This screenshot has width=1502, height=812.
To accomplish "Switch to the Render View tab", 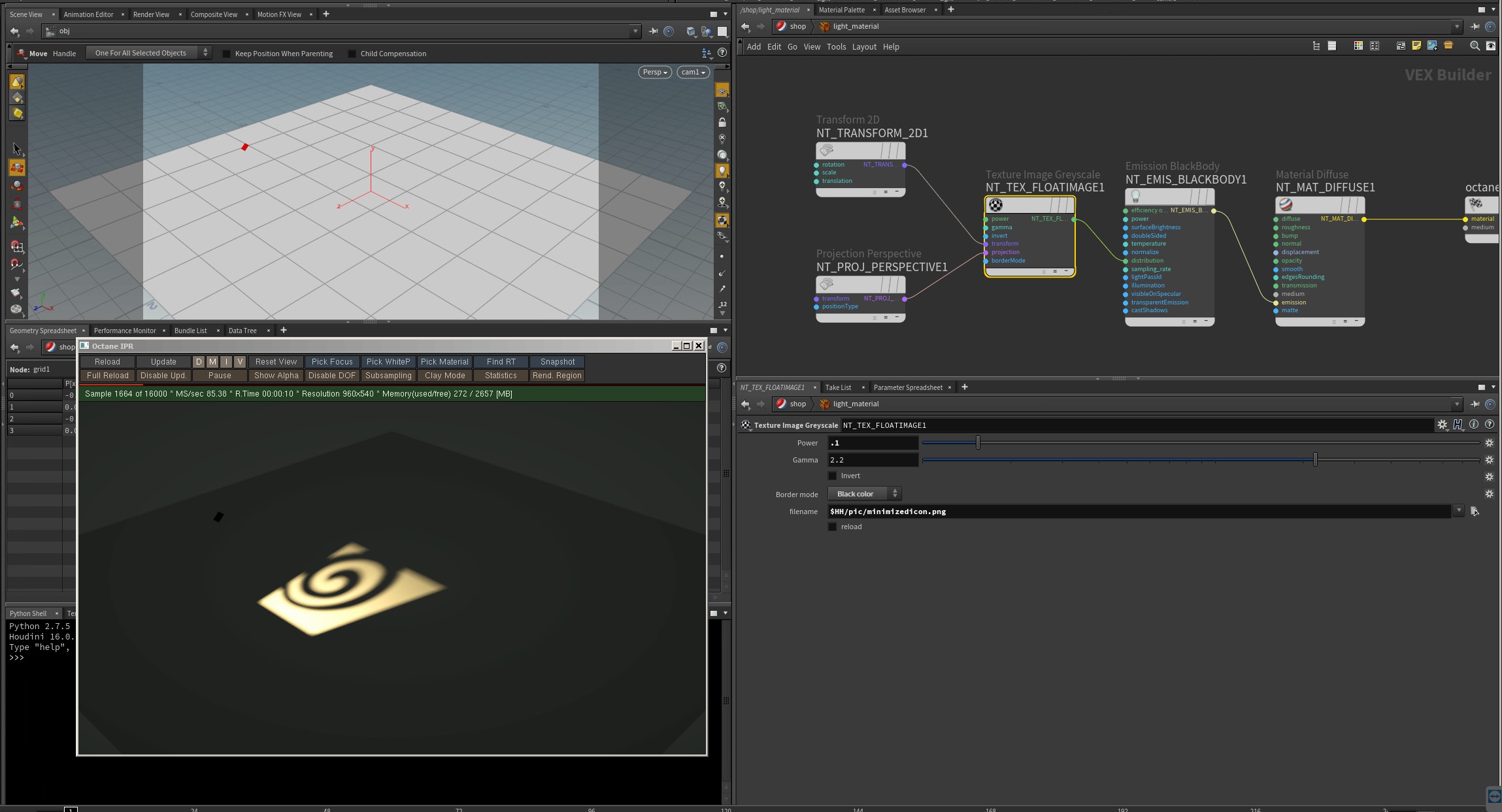I will pyautogui.click(x=151, y=14).
